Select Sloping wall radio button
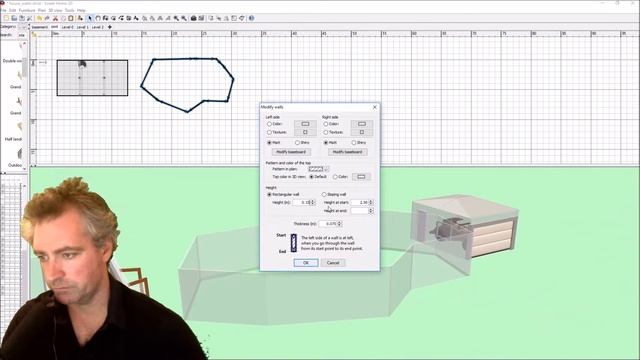The image size is (640, 360). [x=324, y=194]
